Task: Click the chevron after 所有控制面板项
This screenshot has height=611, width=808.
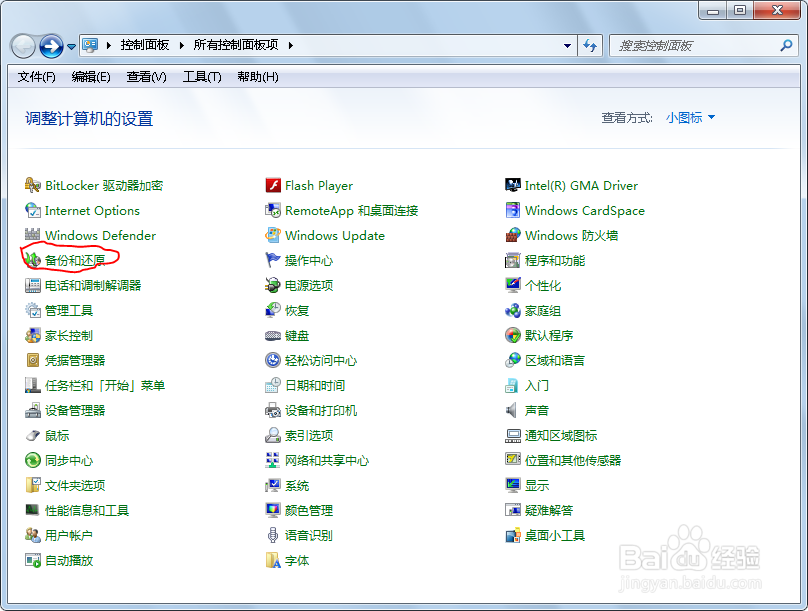Action: coord(289,45)
